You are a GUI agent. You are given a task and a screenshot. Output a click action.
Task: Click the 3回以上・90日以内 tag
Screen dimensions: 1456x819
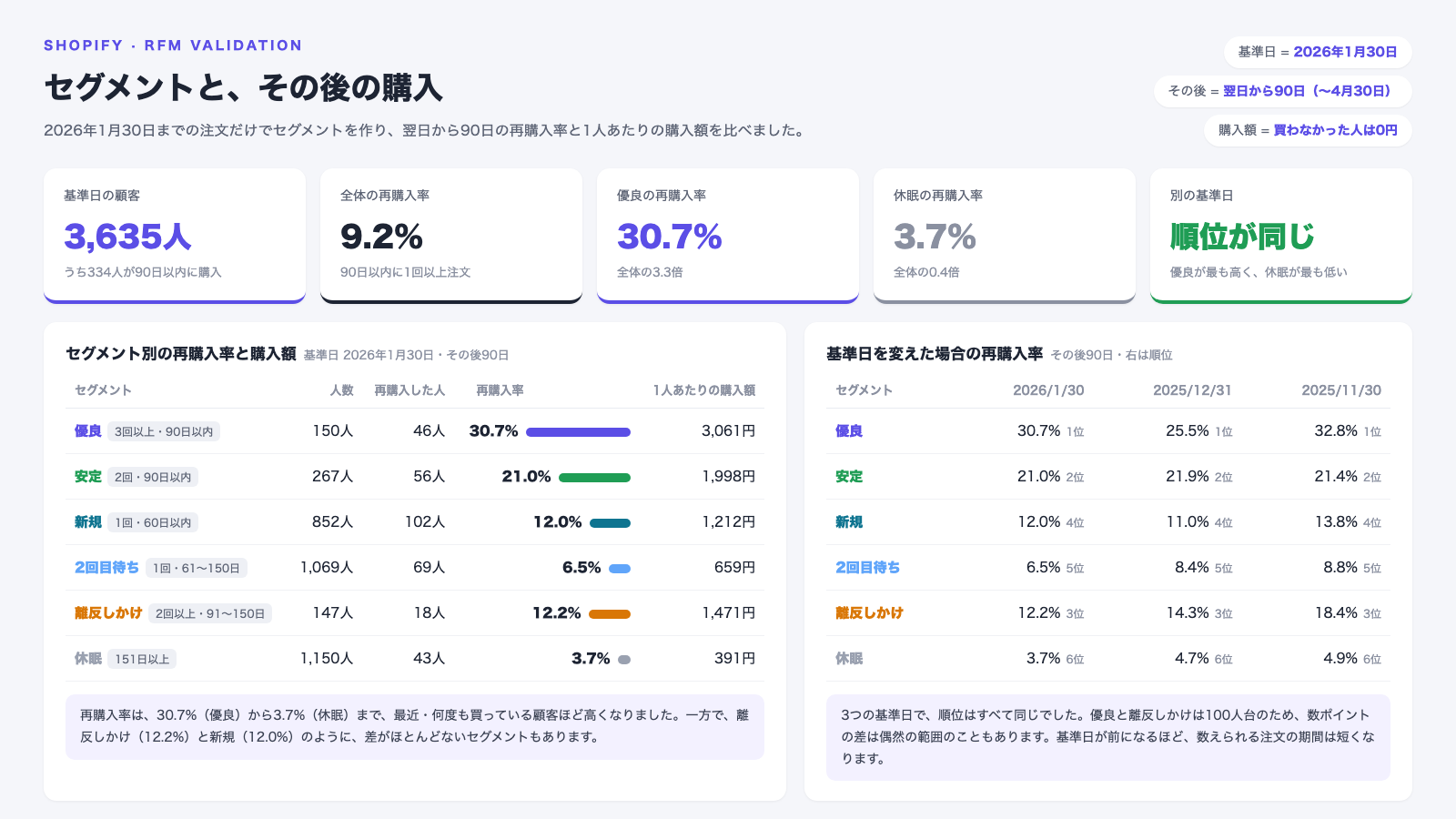click(x=164, y=431)
